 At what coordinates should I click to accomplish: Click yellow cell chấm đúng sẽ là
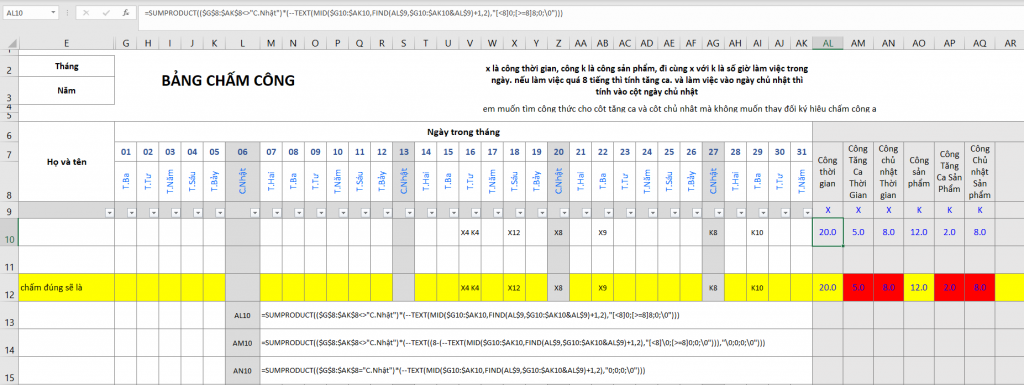click(67, 287)
